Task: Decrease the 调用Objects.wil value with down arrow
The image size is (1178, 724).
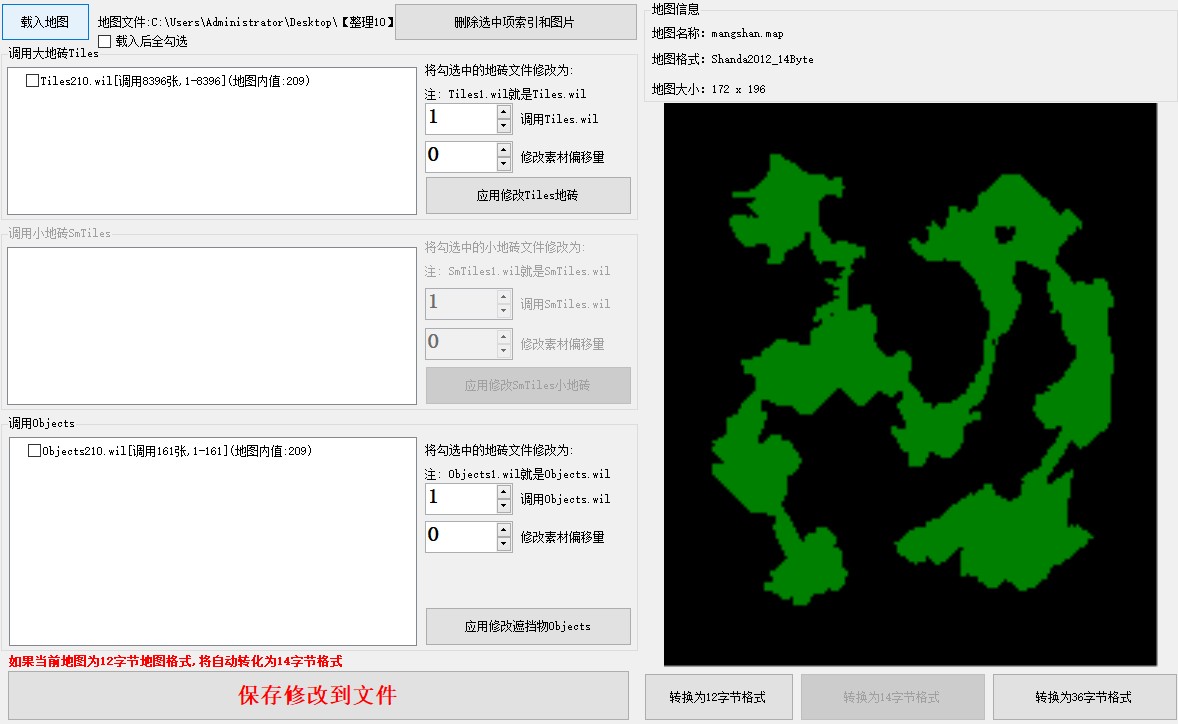Action: (x=504, y=506)
